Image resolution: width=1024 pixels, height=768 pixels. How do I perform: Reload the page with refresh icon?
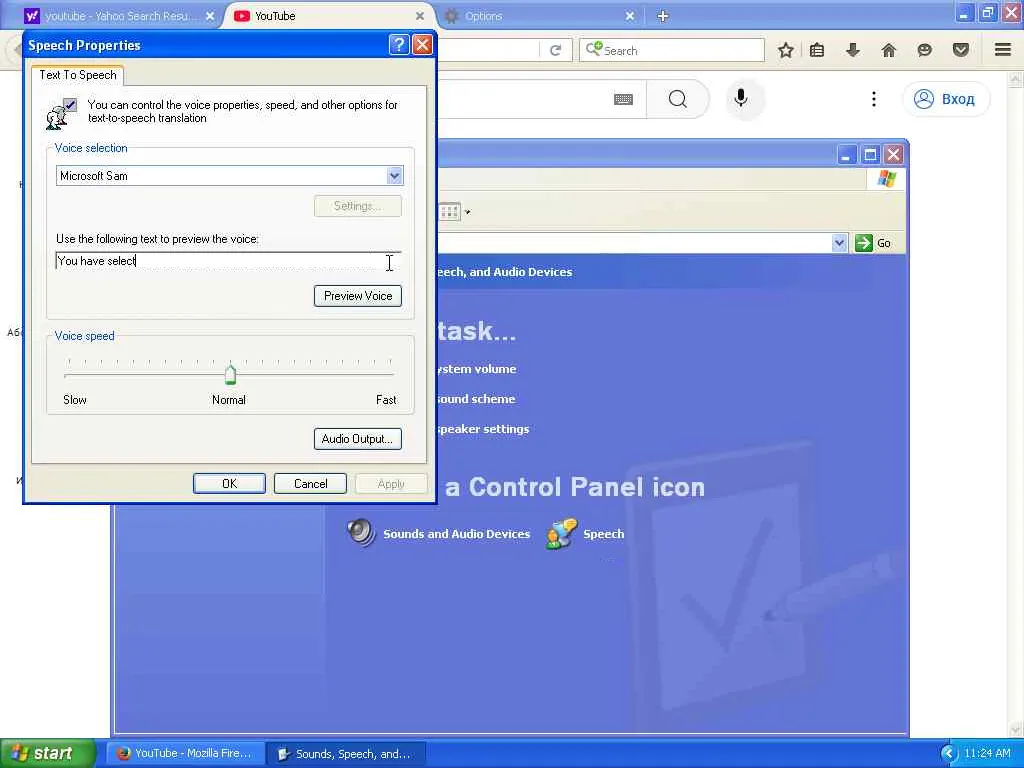click(555, 50)
